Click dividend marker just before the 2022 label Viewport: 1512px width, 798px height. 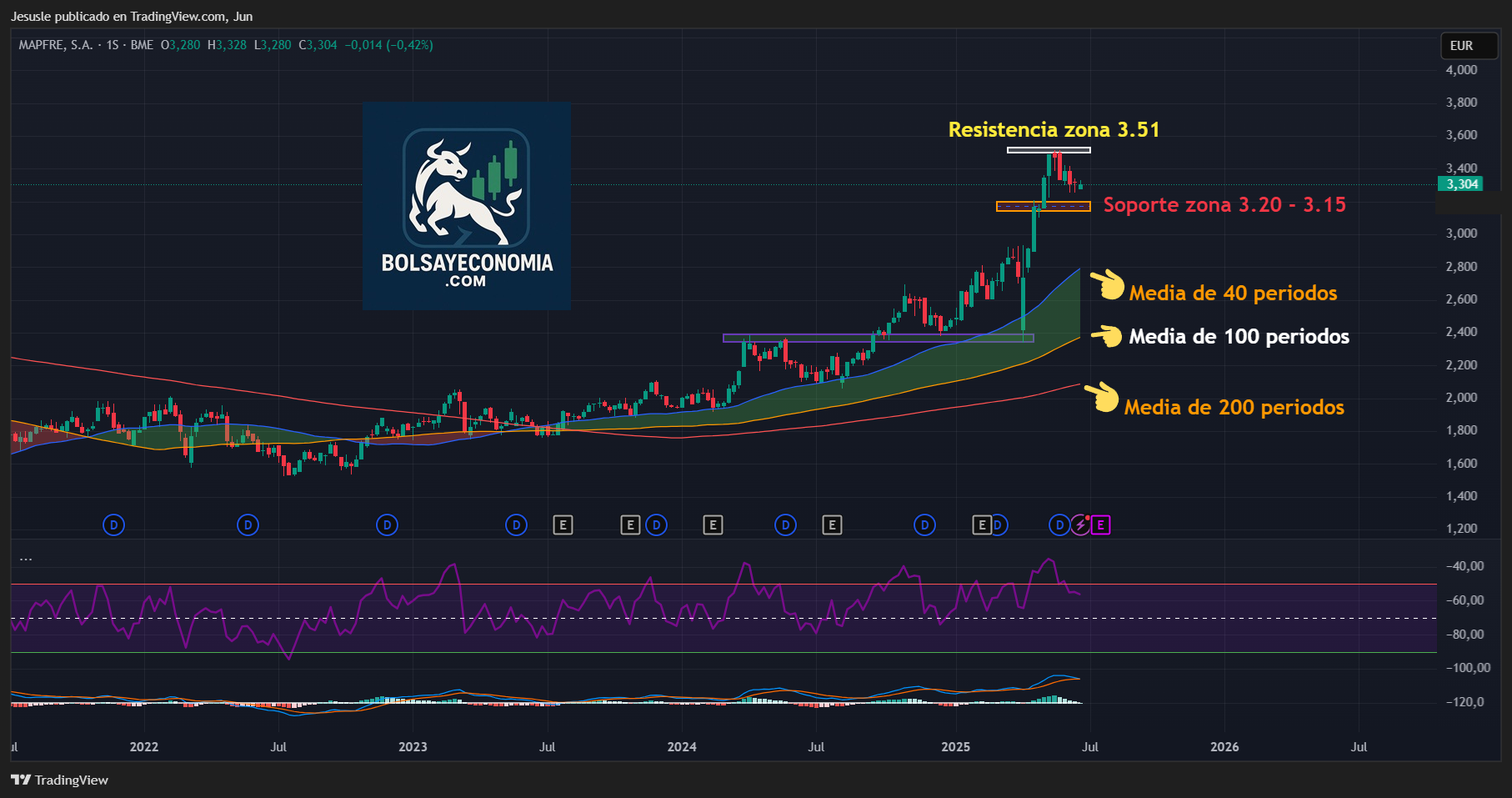113,524
